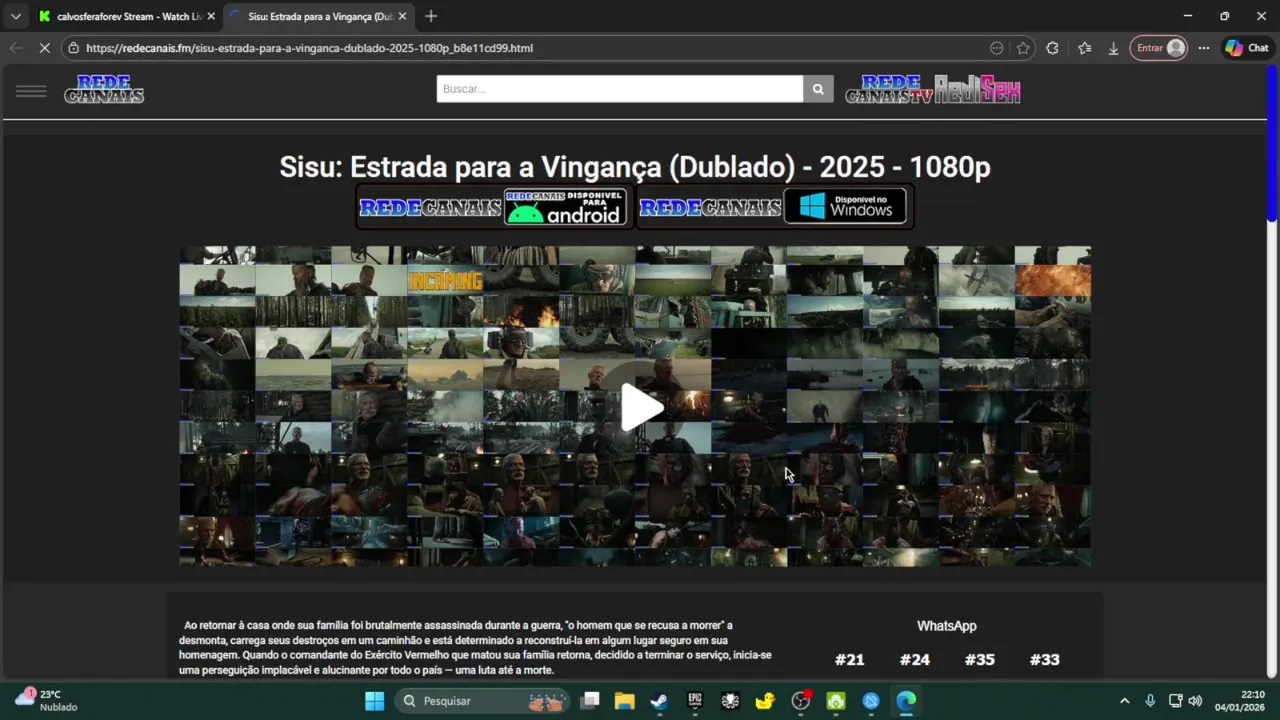The width and height of the screenshot is (1280, 720).
Task: Open a new browser tab
Action: [x=431, y=16]
